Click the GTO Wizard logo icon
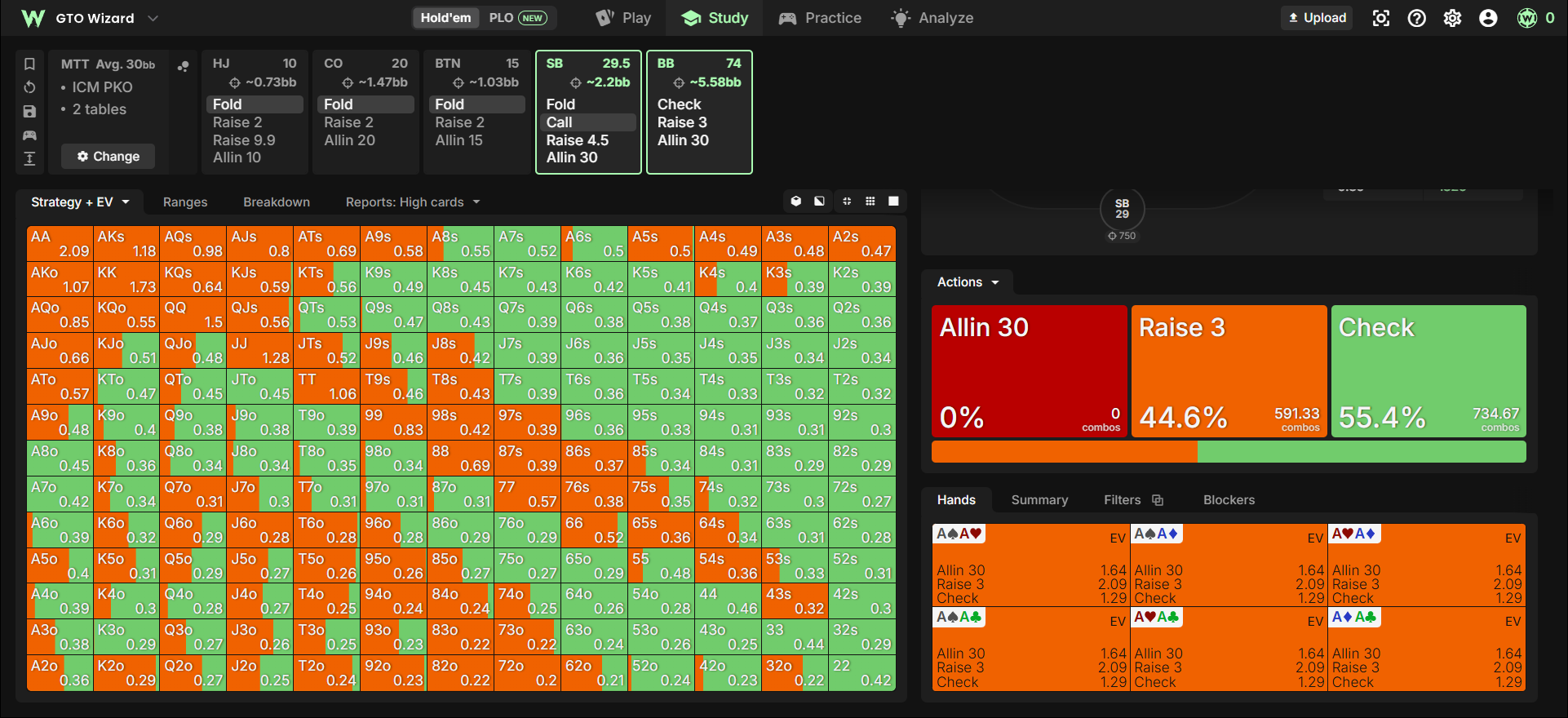This screenshot has width=1568, height=718. pos(33,18)
